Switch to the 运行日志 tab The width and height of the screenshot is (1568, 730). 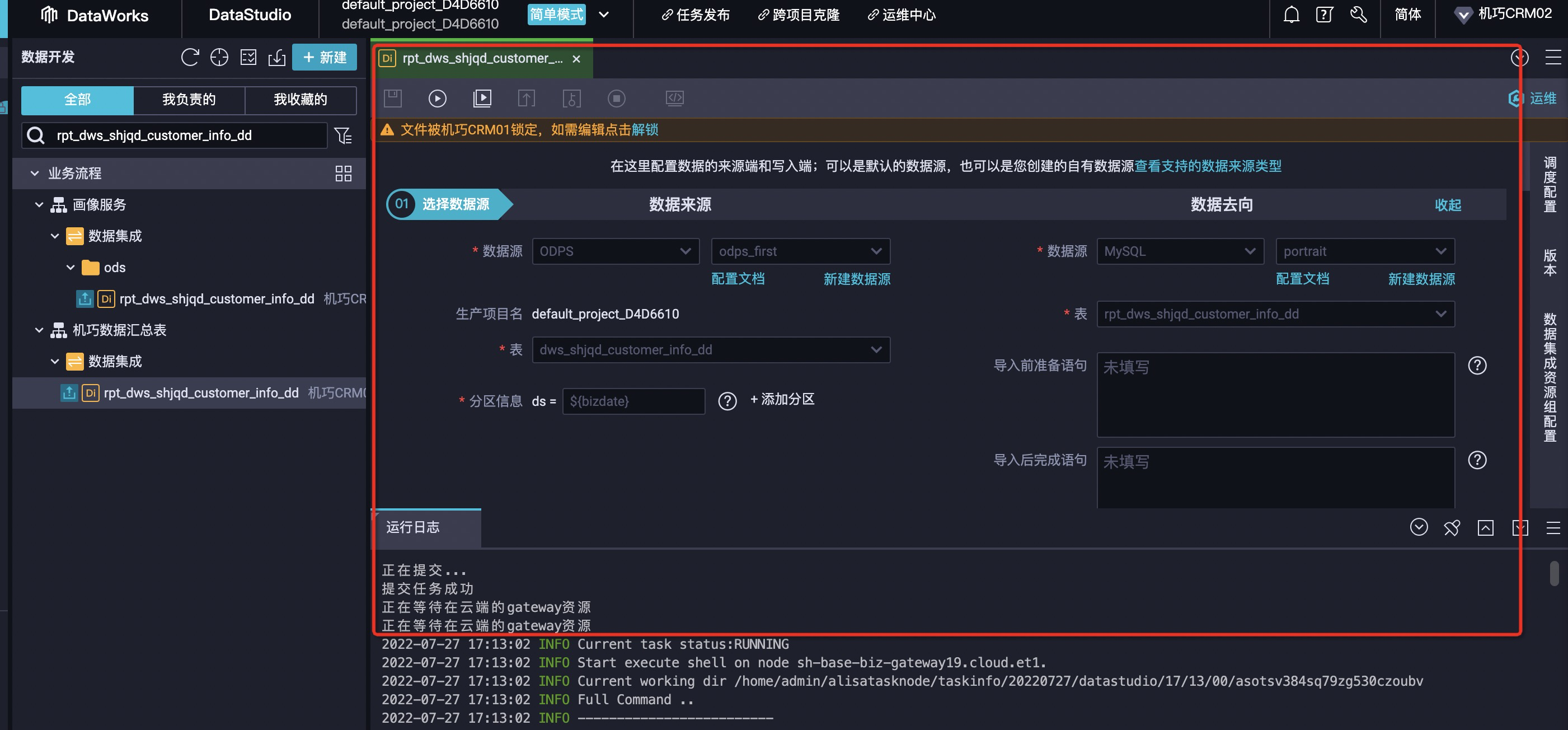(425, 527)
